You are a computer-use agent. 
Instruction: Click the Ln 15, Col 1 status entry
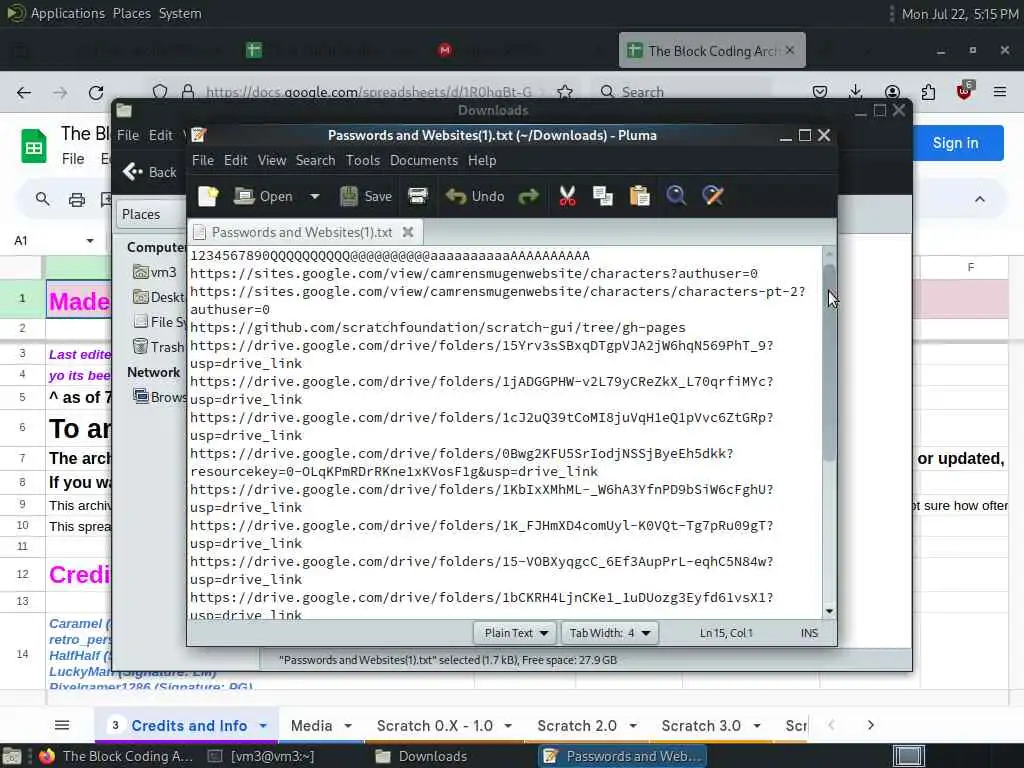[x=726, y=633]
